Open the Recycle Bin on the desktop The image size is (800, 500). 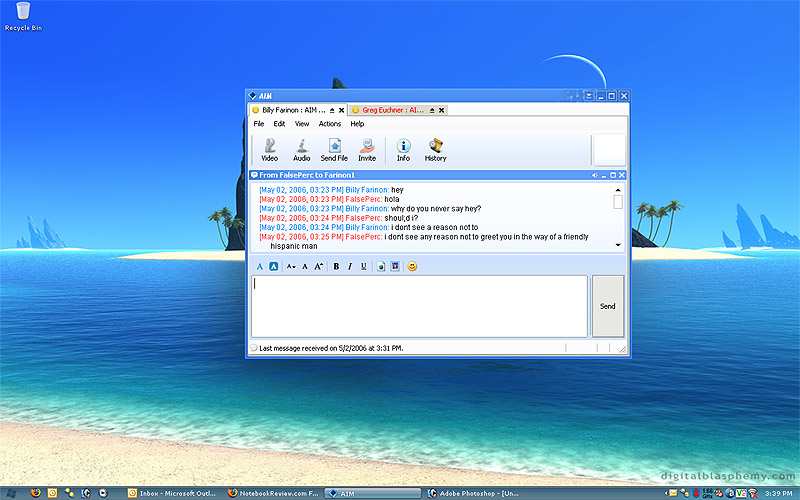click(23, 16)
